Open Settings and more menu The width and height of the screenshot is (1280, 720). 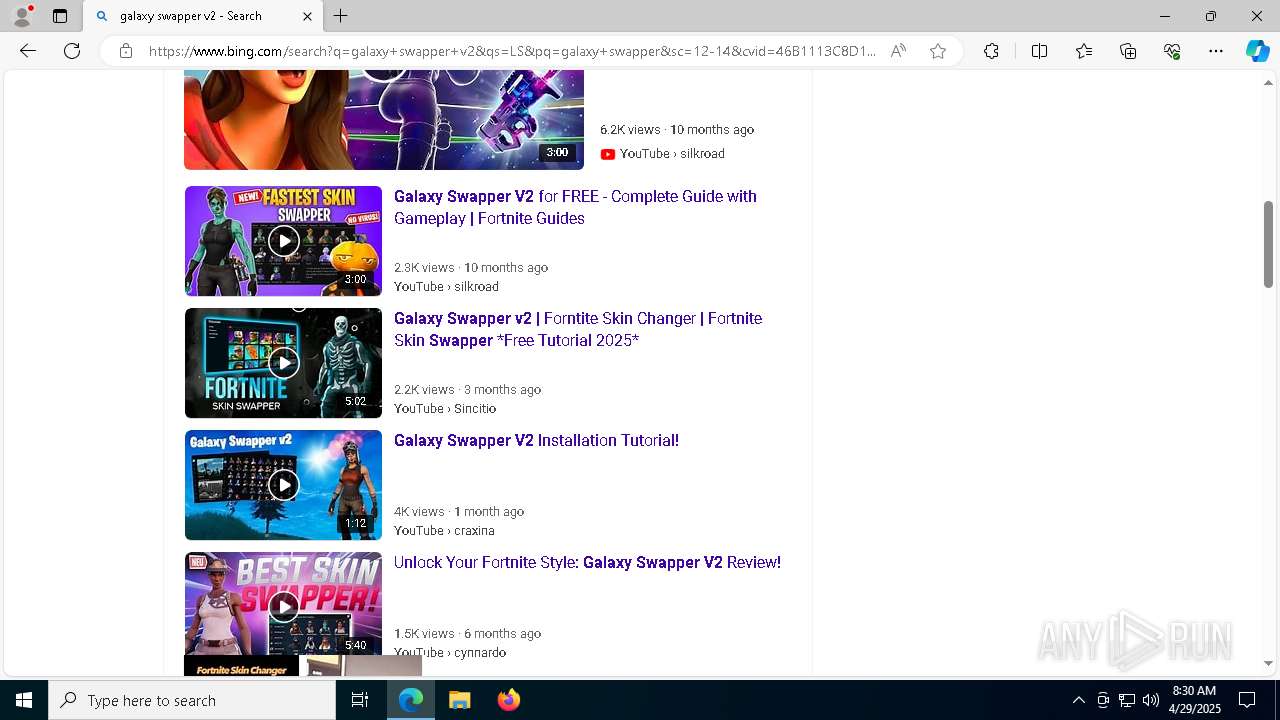click(x=1216, y=51)
